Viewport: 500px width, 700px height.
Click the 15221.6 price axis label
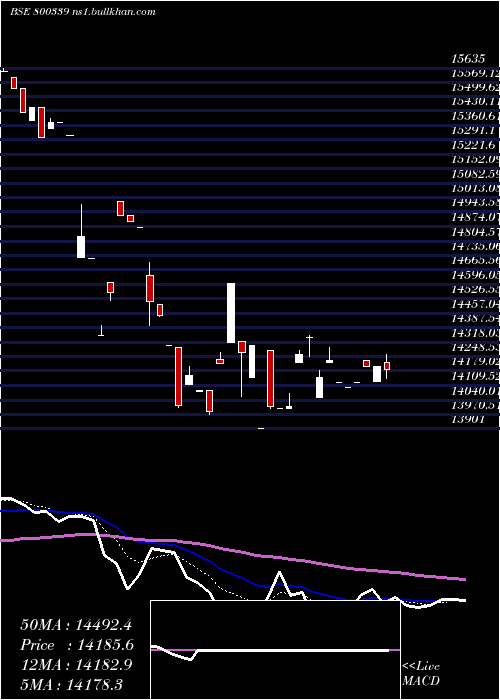click(x=472, y=146)
